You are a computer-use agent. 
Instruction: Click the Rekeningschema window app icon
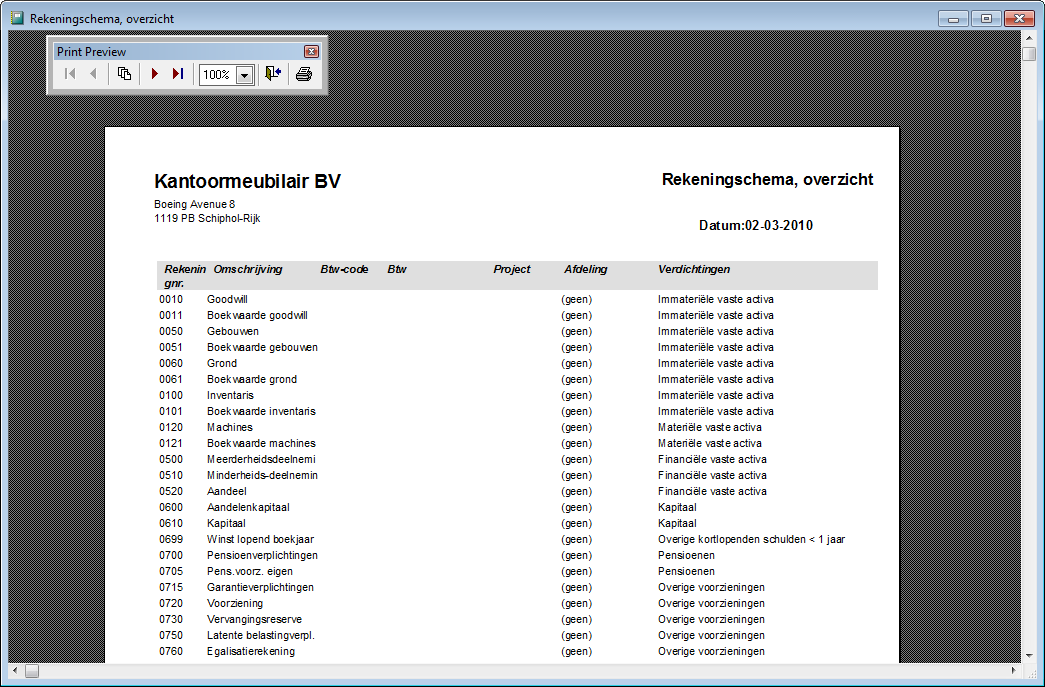(17, 18)
